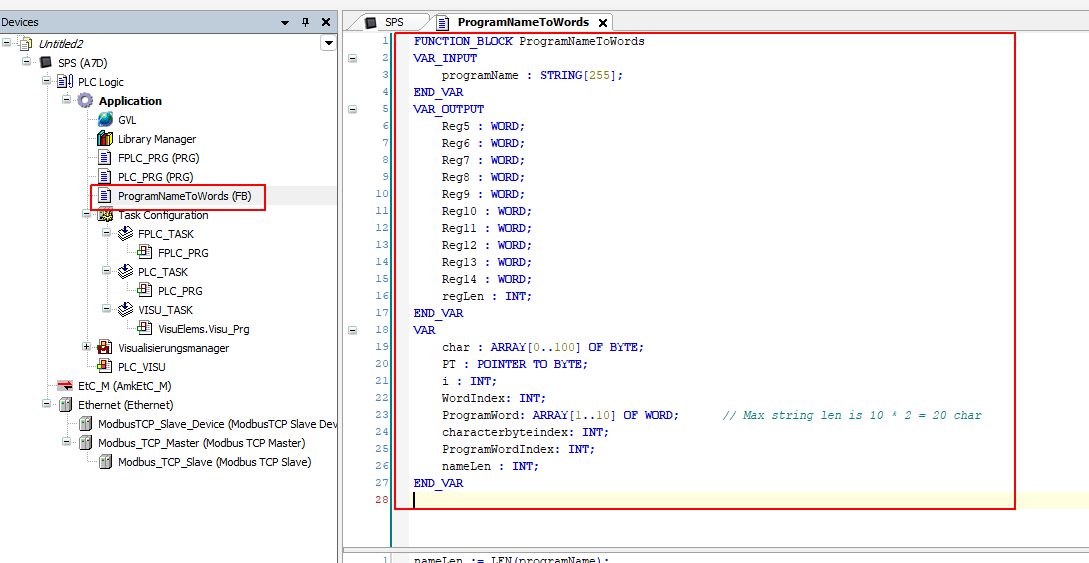Click the Modbus_TCP_Slave icon
1089x563 pixels.
point(106,462)
